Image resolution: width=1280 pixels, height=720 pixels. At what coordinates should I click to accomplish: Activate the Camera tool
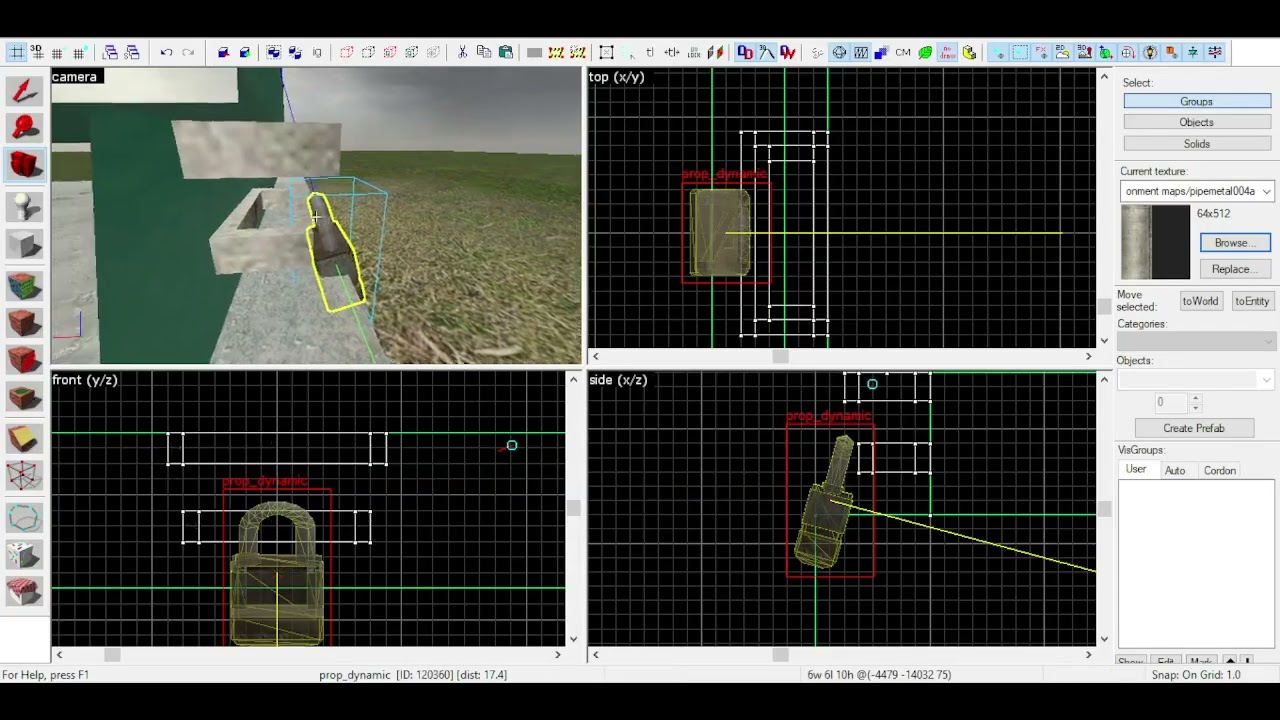[25, 166]
